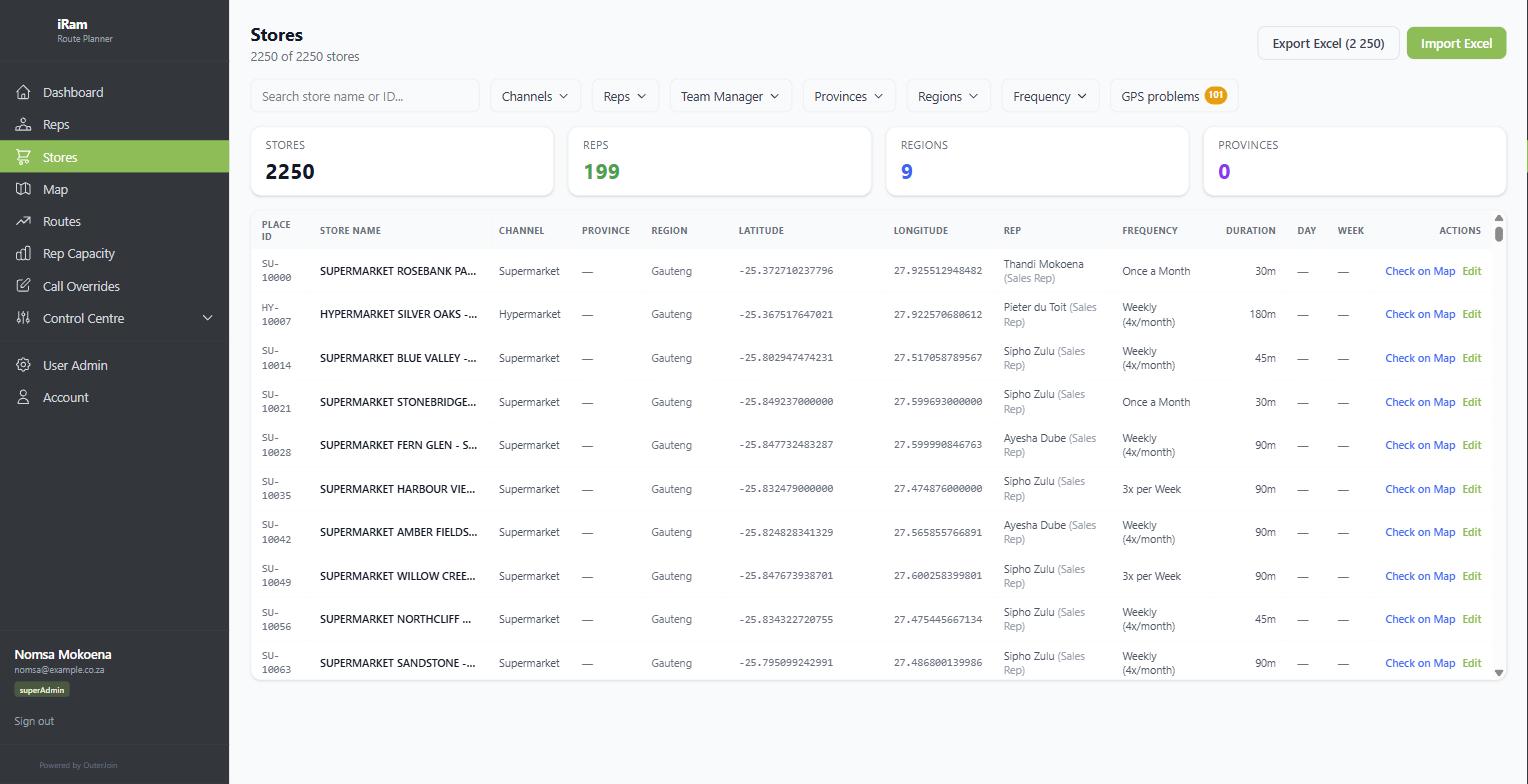Viewport: 1528px width, 784px height.
Task: Click the Call Overrides edit icon
Action: [23, 286]
